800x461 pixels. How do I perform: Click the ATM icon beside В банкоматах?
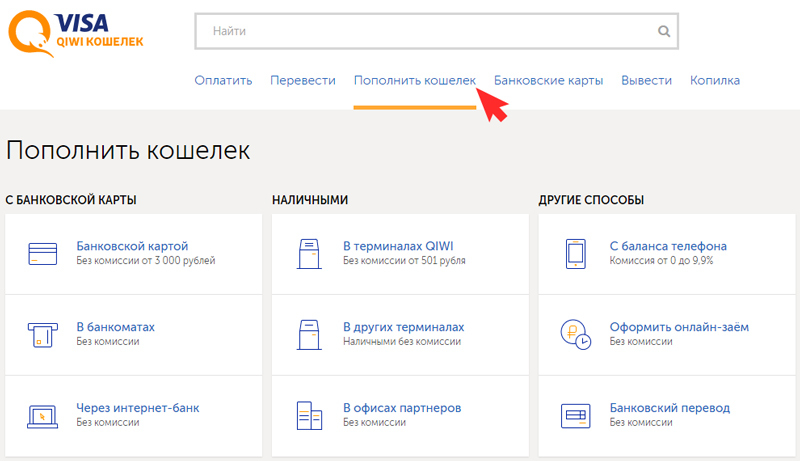click(42, 334)
